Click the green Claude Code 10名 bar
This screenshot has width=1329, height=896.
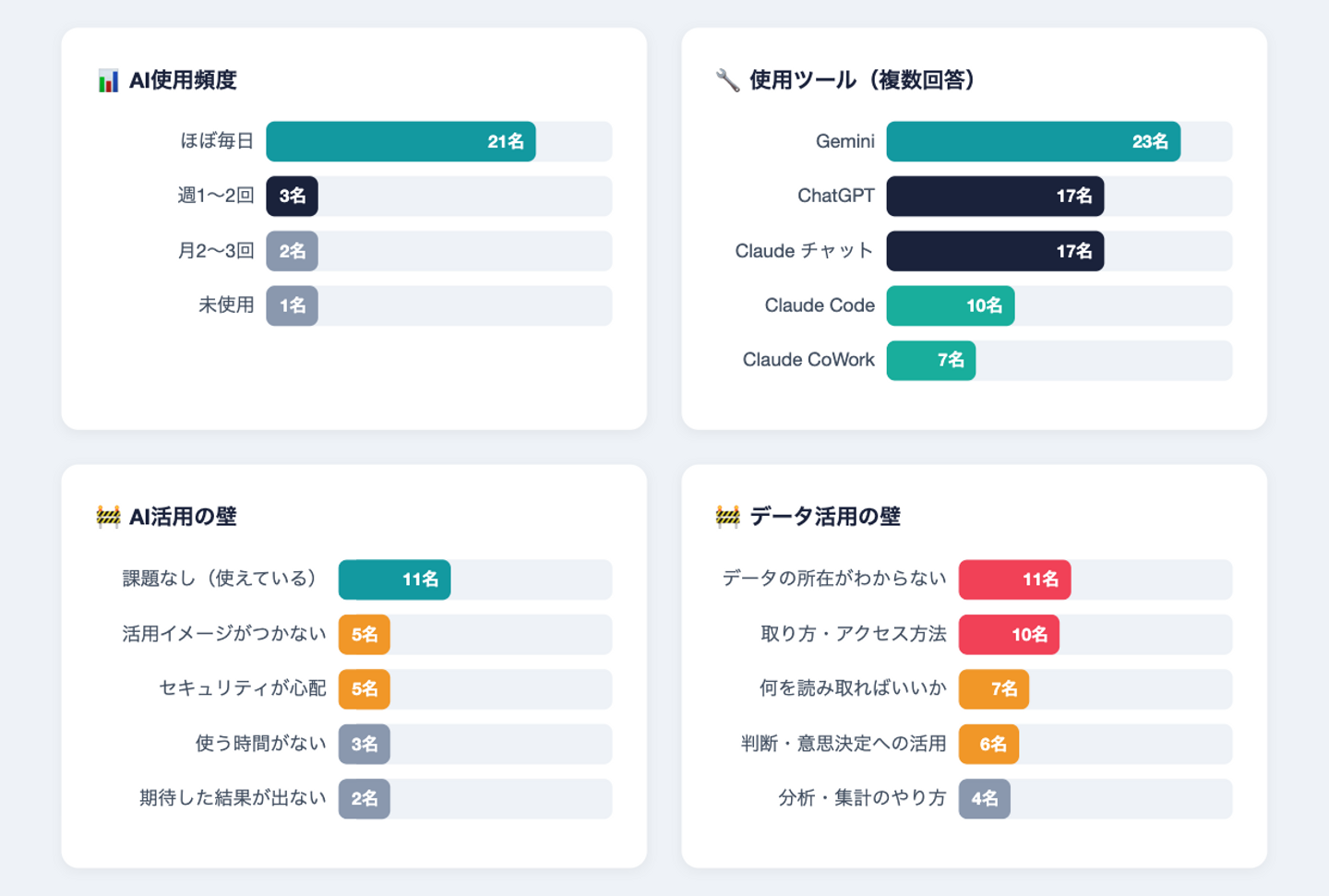(950, 306)
